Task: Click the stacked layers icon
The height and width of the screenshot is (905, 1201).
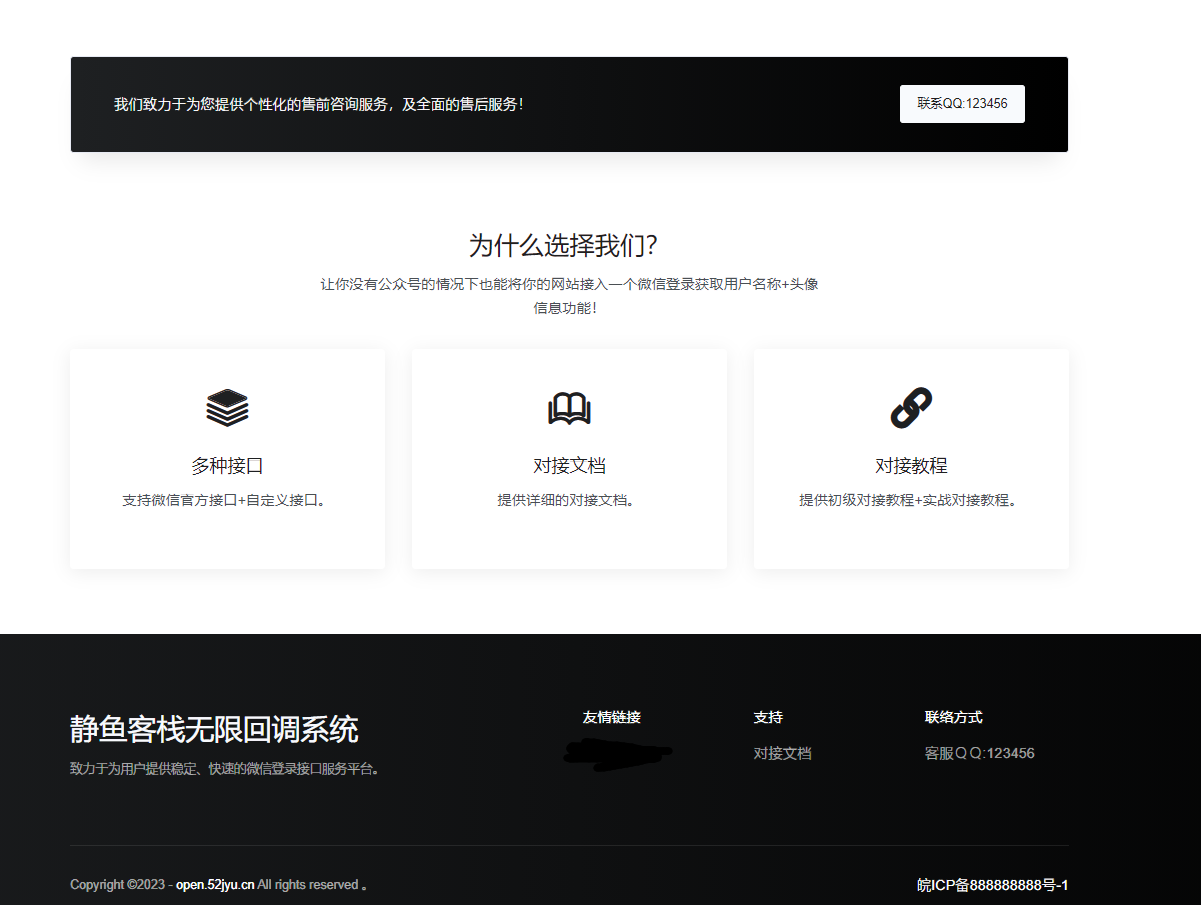Action: pos(227,408)
